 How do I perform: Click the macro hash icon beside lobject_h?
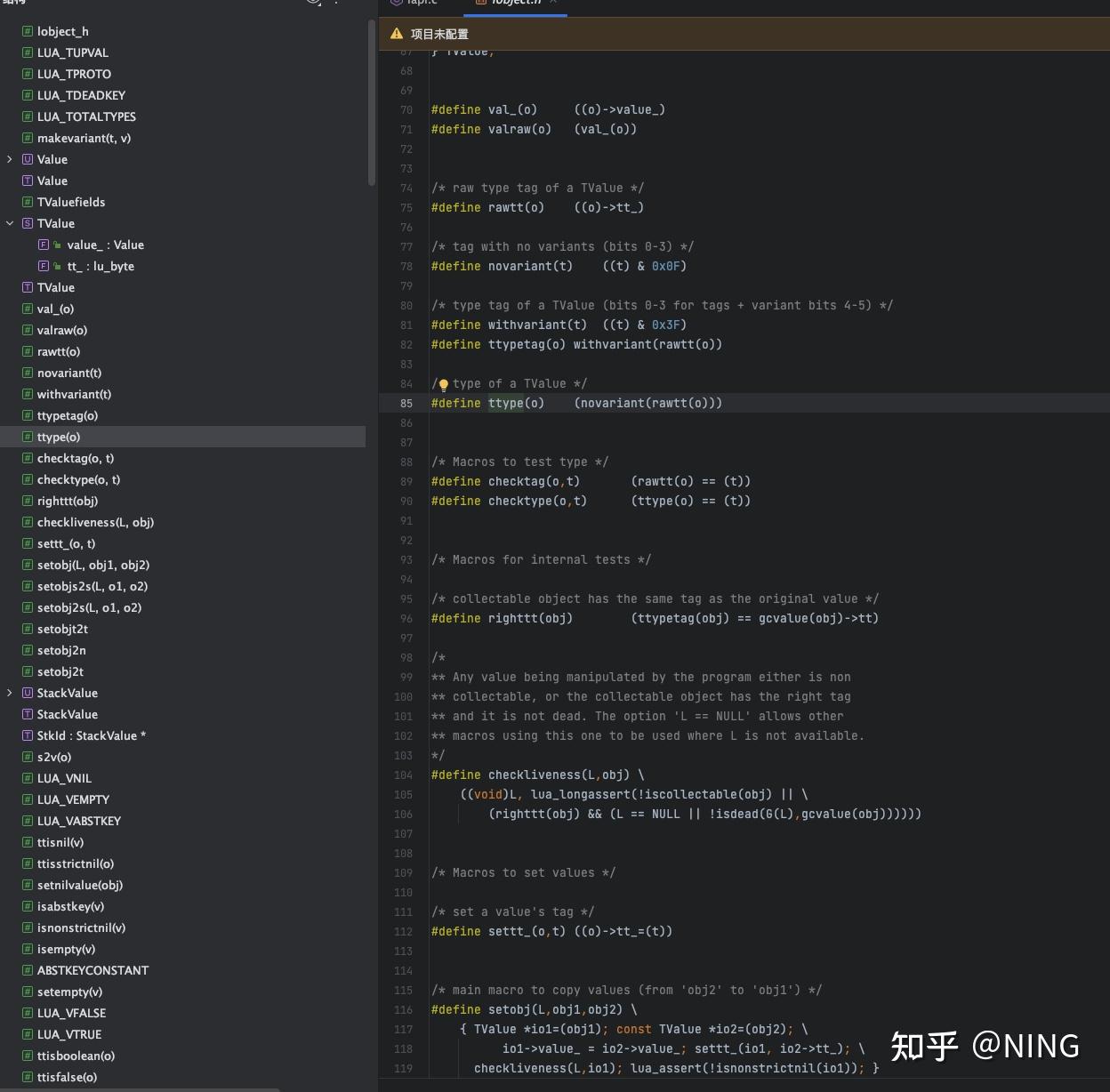point(28,31)
